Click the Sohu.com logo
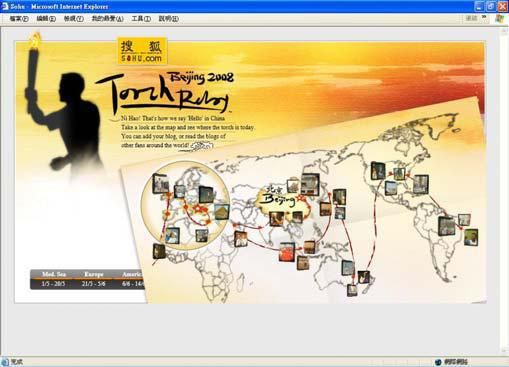Screen dimensions: 509x367 tap(142, 51)
